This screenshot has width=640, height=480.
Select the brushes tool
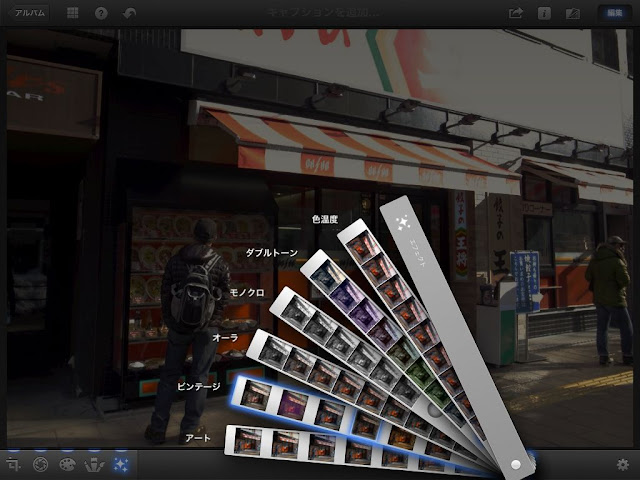(94, 464)
